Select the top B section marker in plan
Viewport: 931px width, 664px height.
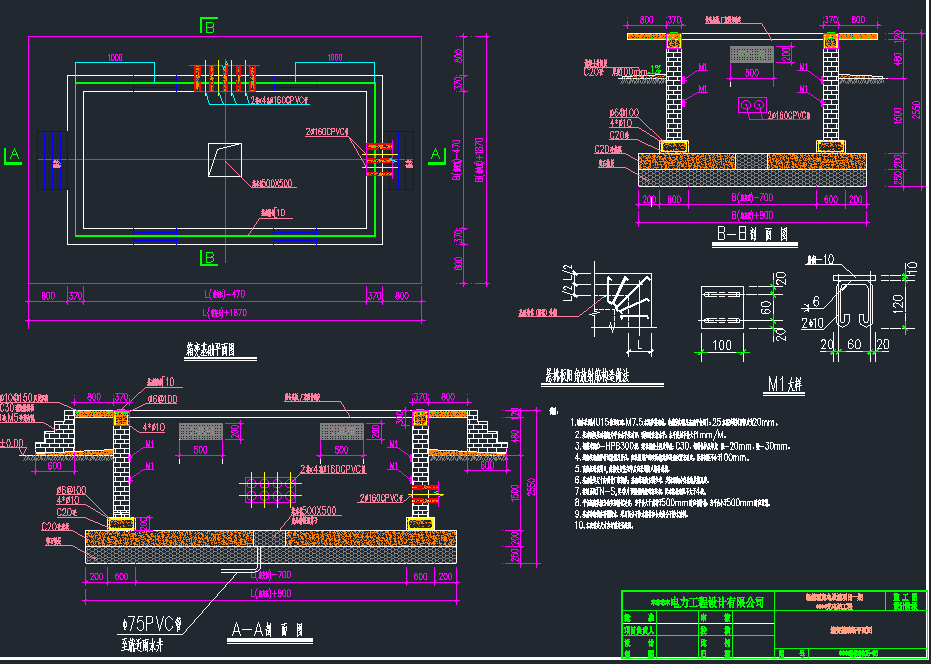point(210,27)
